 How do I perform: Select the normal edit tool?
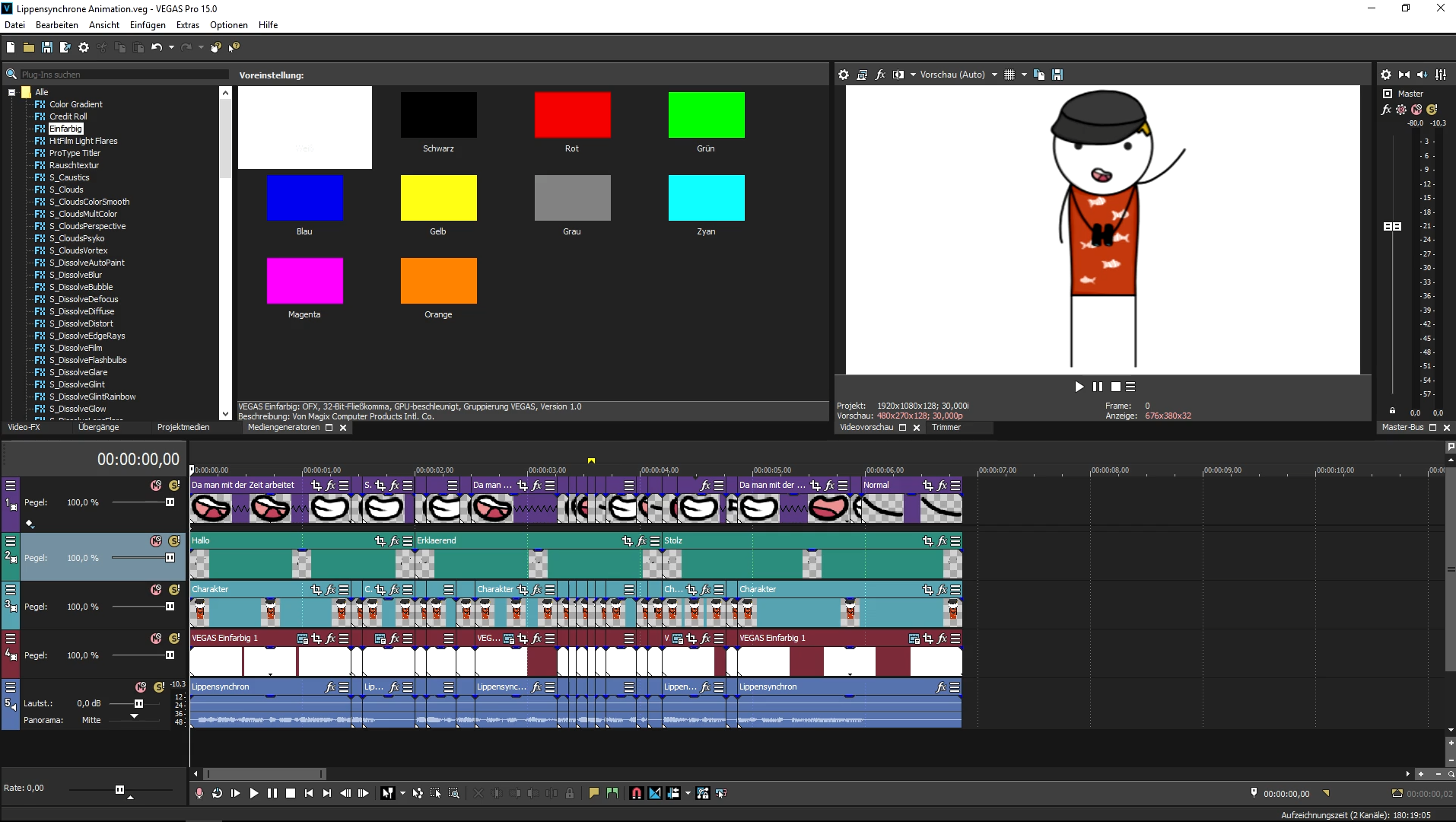388,793
